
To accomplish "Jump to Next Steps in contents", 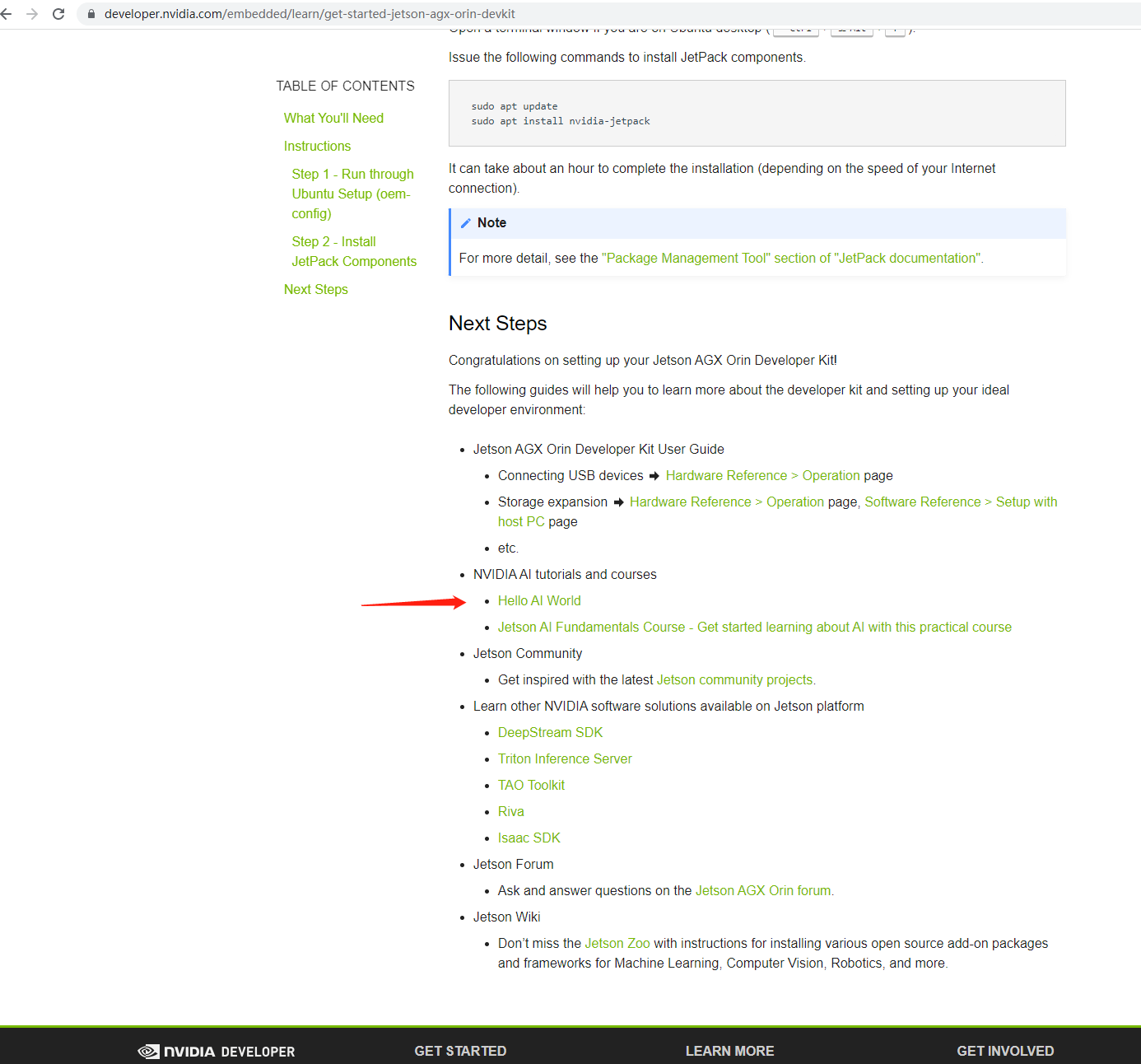I will pyautogui.click(x=316, y=289).
